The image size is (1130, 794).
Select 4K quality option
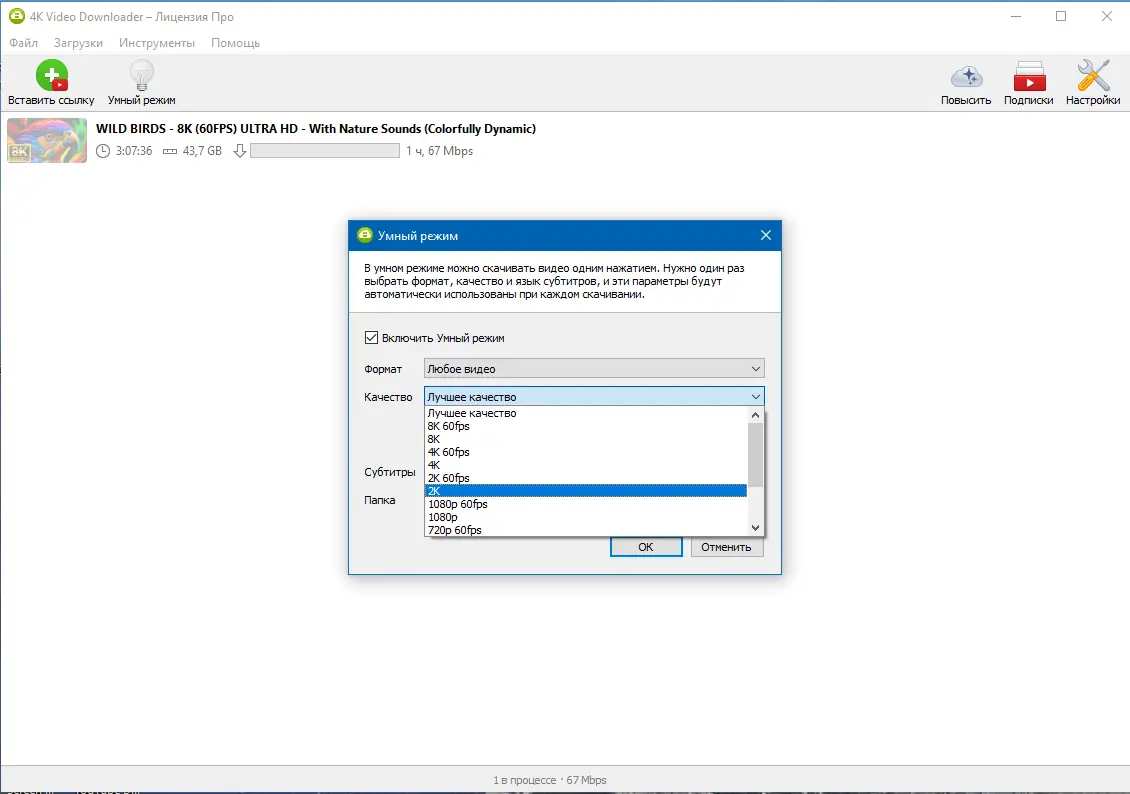coord(586,465)
